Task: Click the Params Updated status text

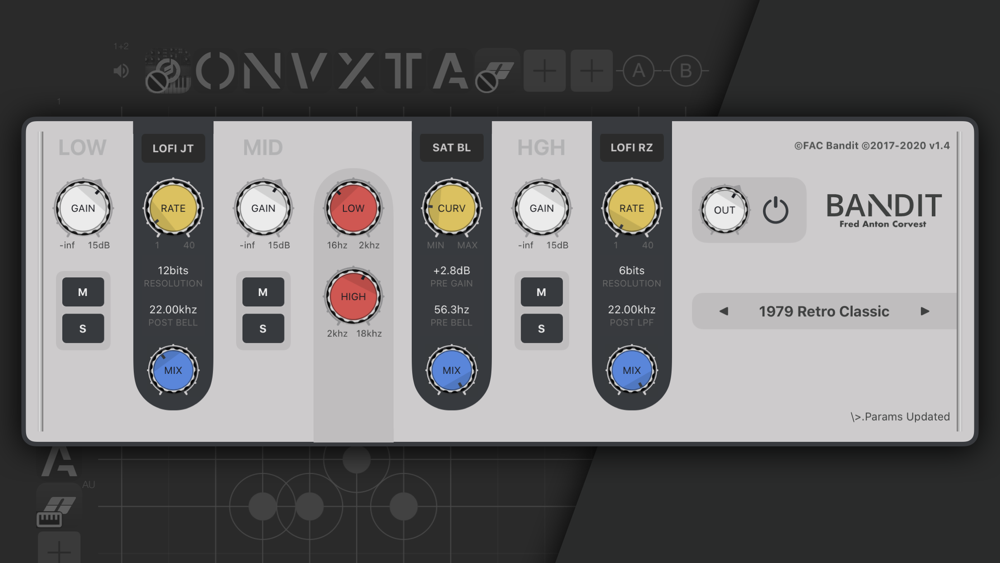Action: click(x=900, y=416)
